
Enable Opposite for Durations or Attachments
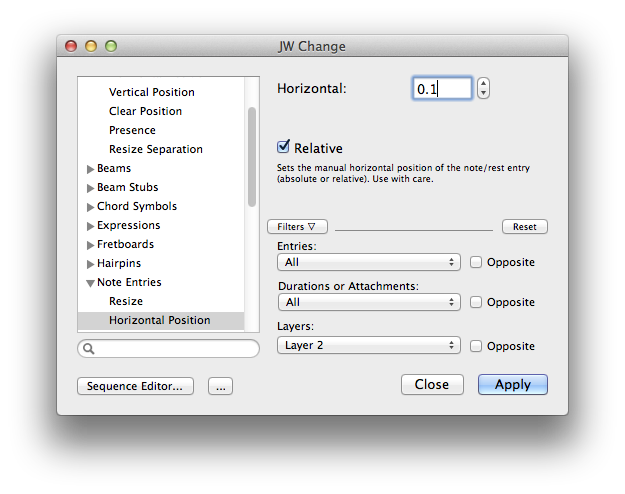pyautogui.click(x=476, y=302)
